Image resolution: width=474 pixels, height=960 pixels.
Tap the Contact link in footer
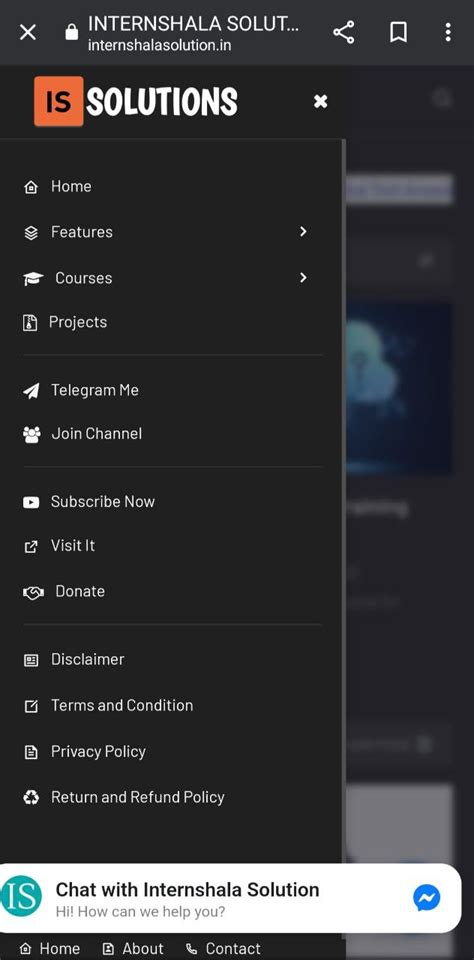pos(223,949)
